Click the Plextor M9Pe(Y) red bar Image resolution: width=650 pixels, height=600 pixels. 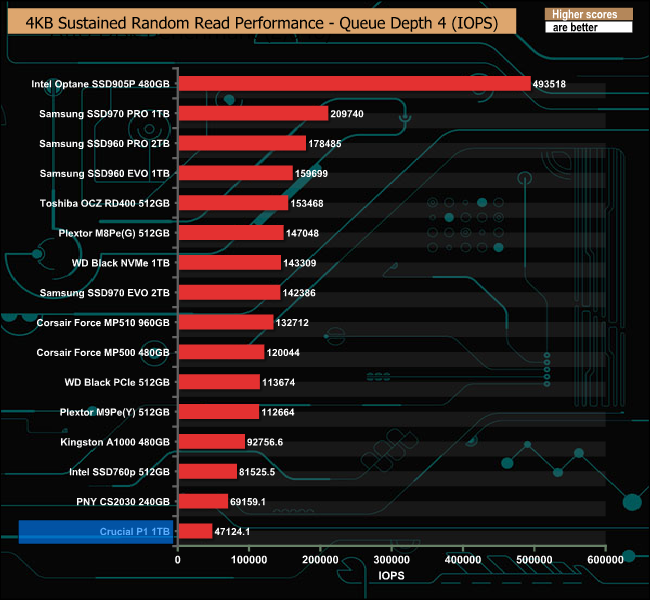click(x=219, y=412)
